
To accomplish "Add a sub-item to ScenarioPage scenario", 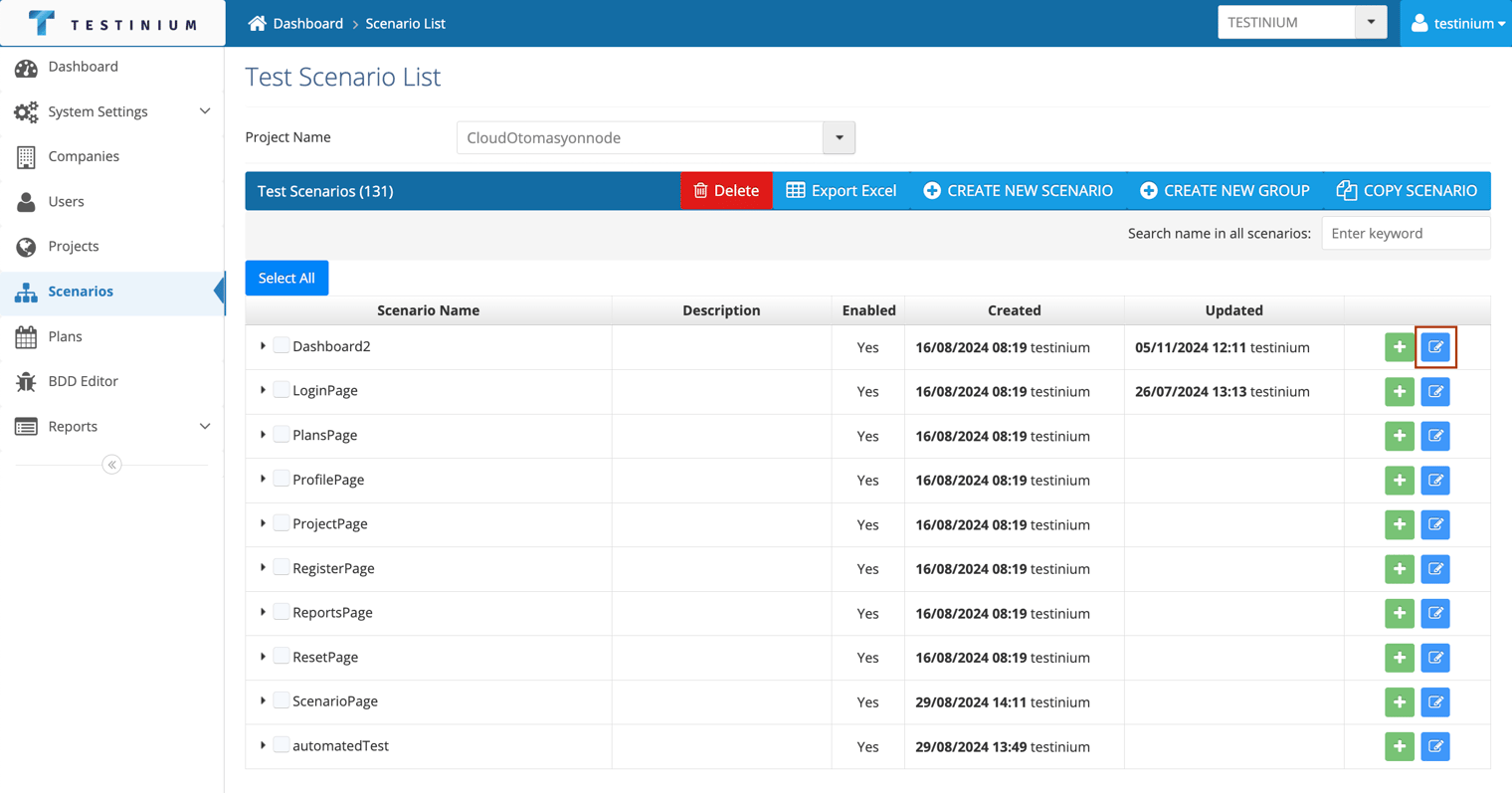I will point(1399,702).
